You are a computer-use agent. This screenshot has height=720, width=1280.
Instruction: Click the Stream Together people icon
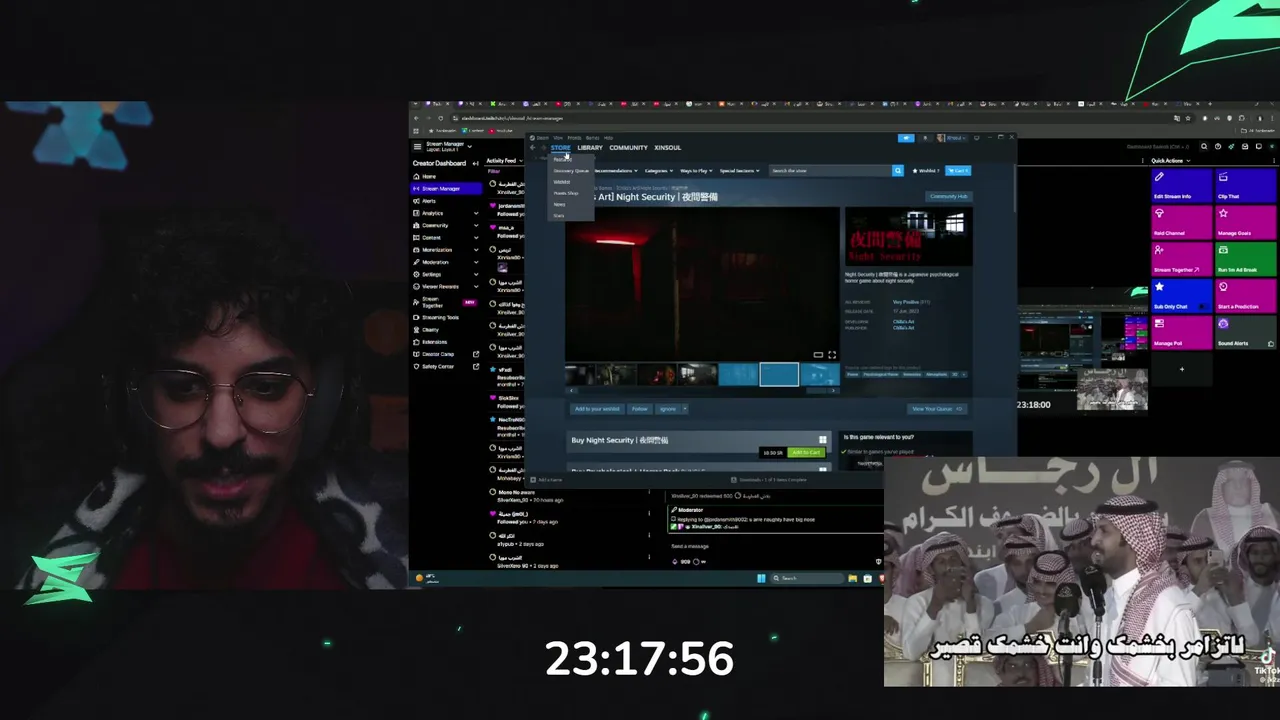1159,250
